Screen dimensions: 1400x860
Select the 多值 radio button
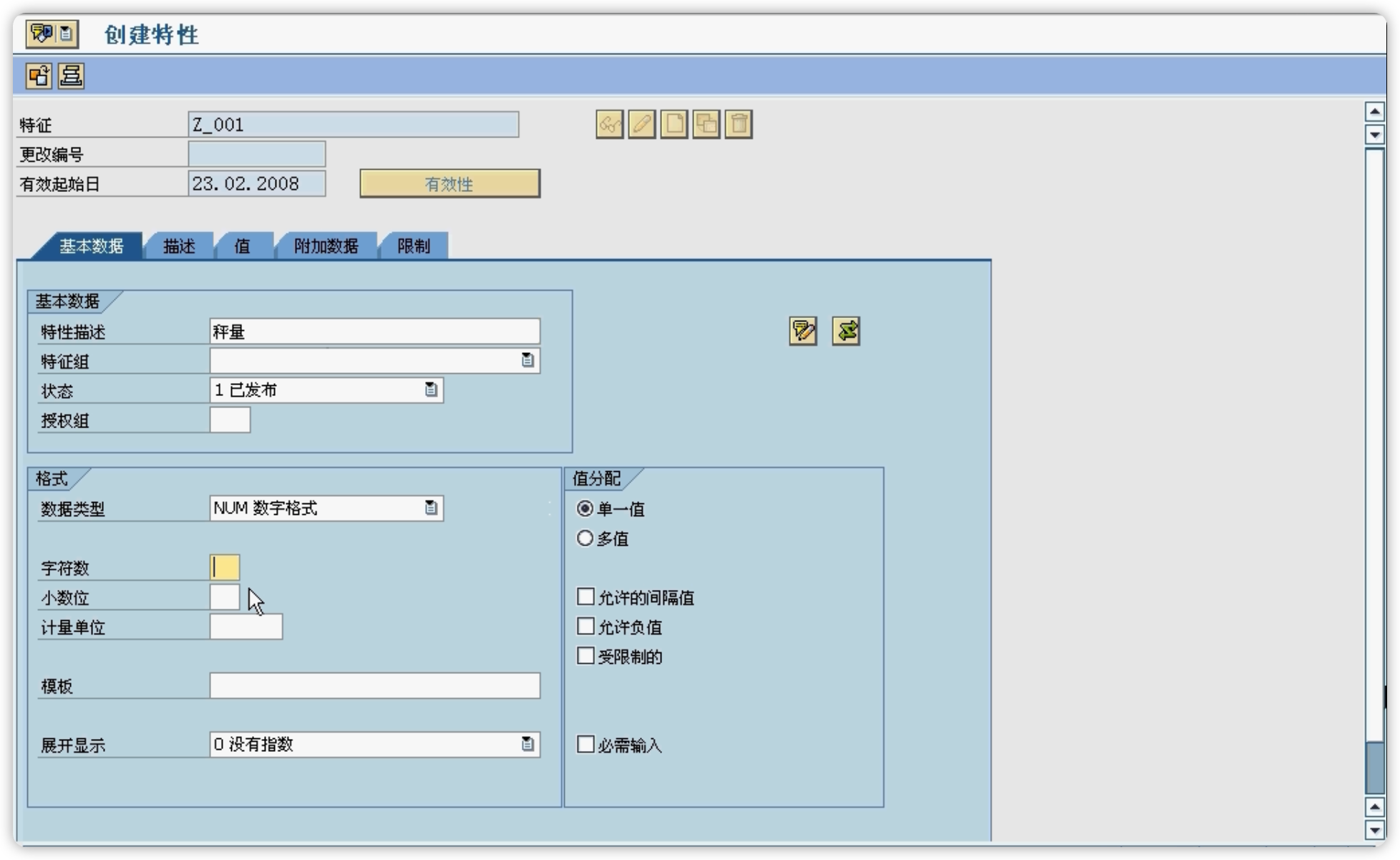[x=585, y=538]
